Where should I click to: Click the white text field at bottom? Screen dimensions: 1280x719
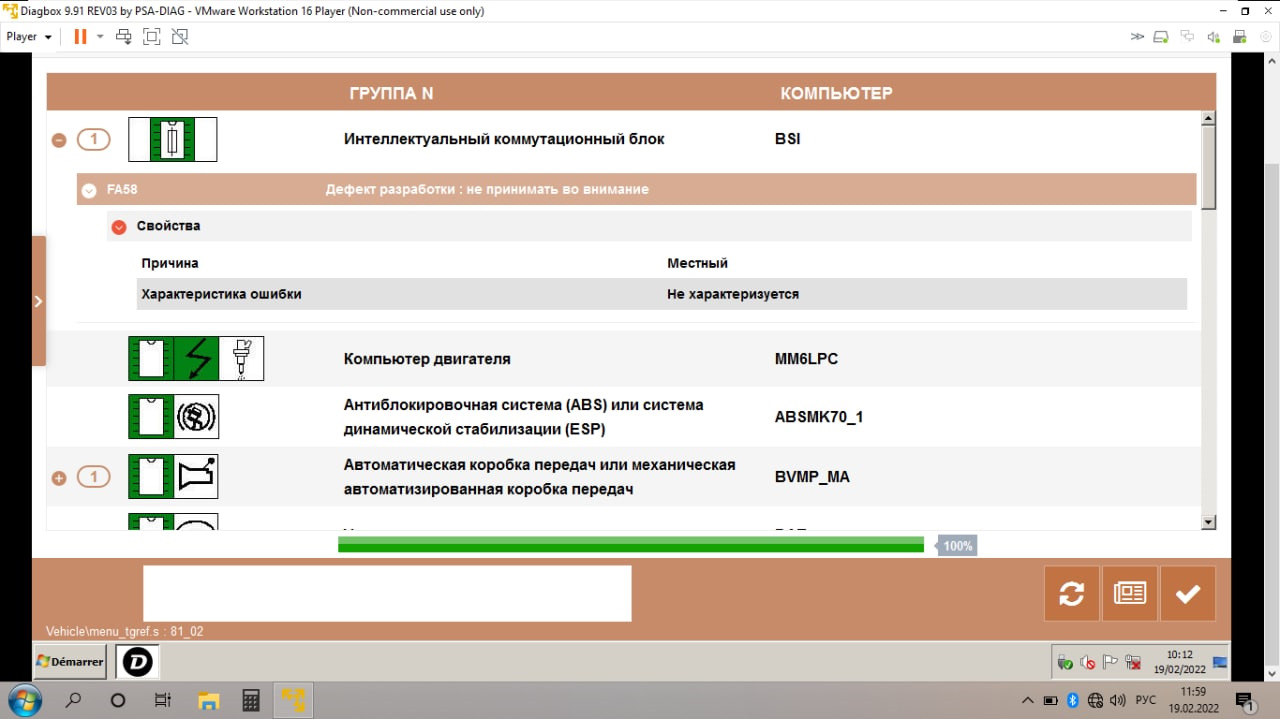point(387,593)
